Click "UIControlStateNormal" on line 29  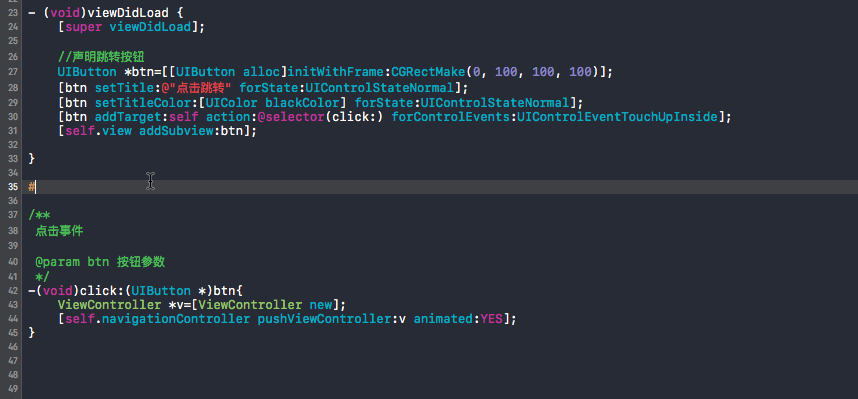tap(495, 102)
